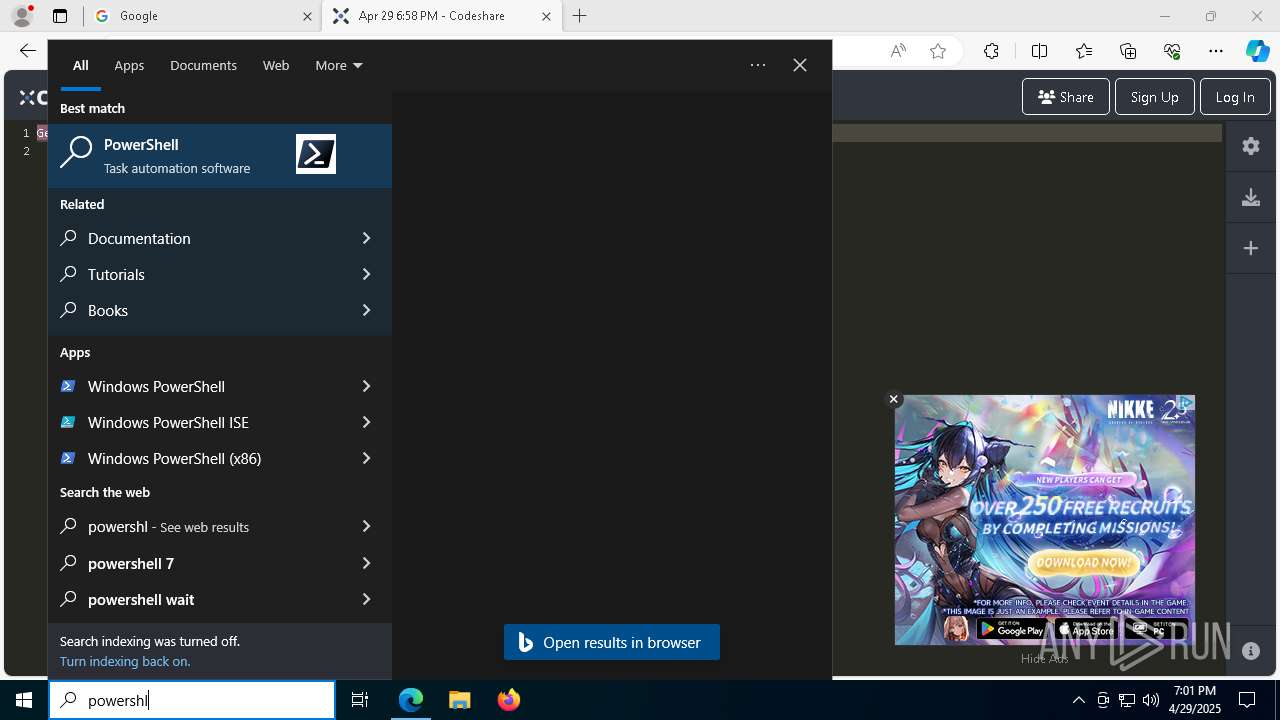Close the NIKKE advertisement
The width and height of the screenshot is (1280, 720).
pyautogui.click(x=894, y=399)
